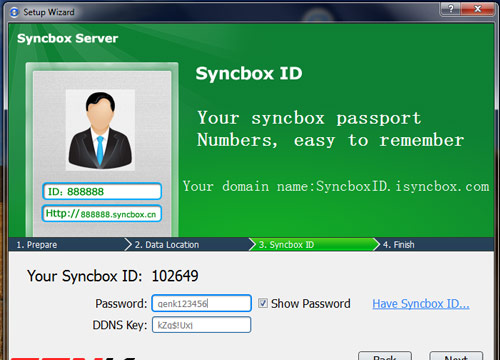
Task: Click the 'Numbers, easy to remember' line
Action: click(330, 140)
